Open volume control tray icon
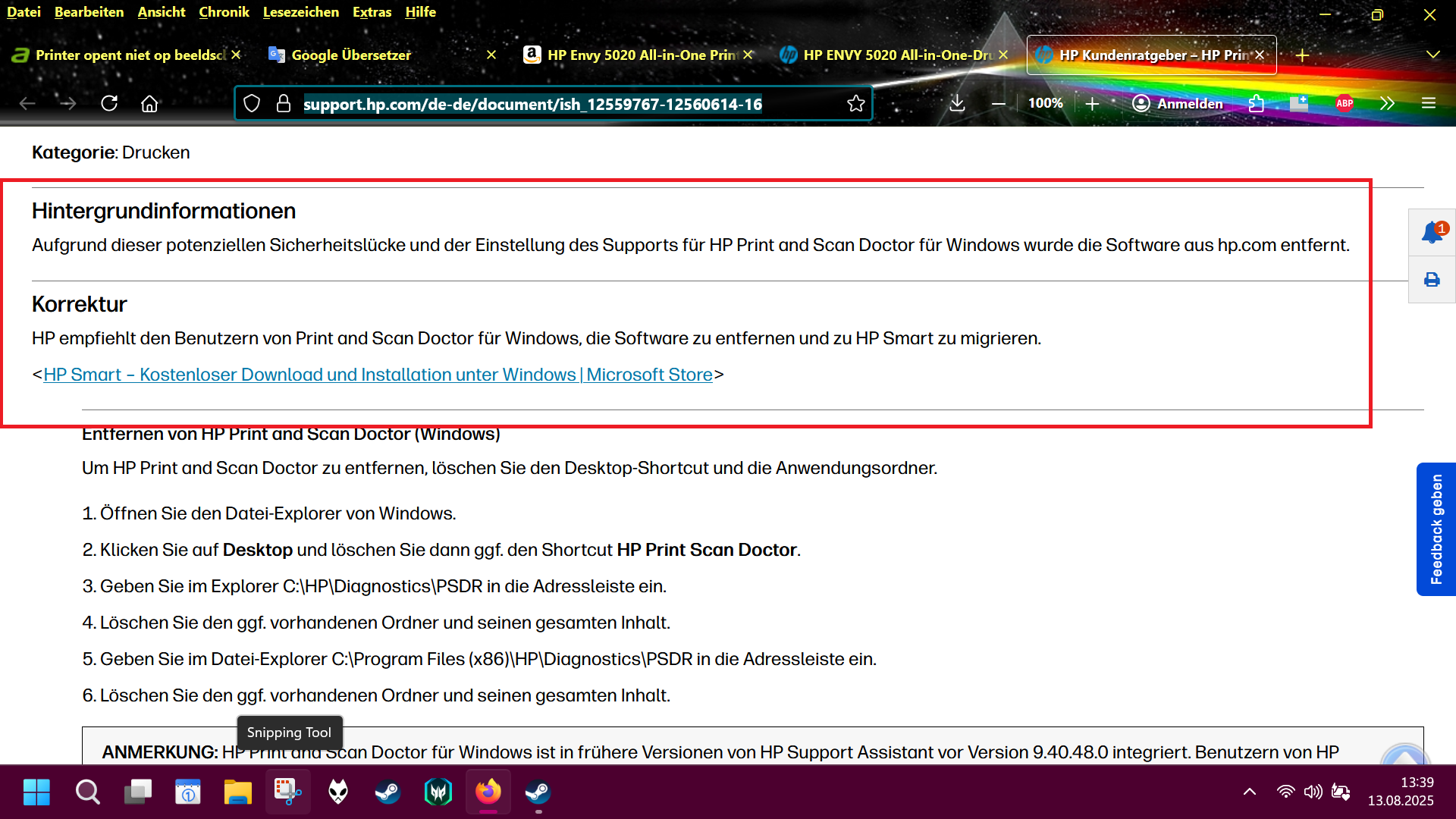Image resolution: width=1456 pixels, height=819 pixels. pyautogui.click(x=1313, y=792)
